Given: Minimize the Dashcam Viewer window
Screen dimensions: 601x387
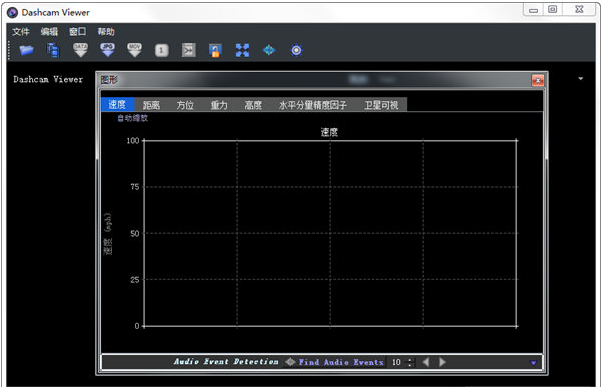Looking at the screenshot, I should tap(533, 10).
